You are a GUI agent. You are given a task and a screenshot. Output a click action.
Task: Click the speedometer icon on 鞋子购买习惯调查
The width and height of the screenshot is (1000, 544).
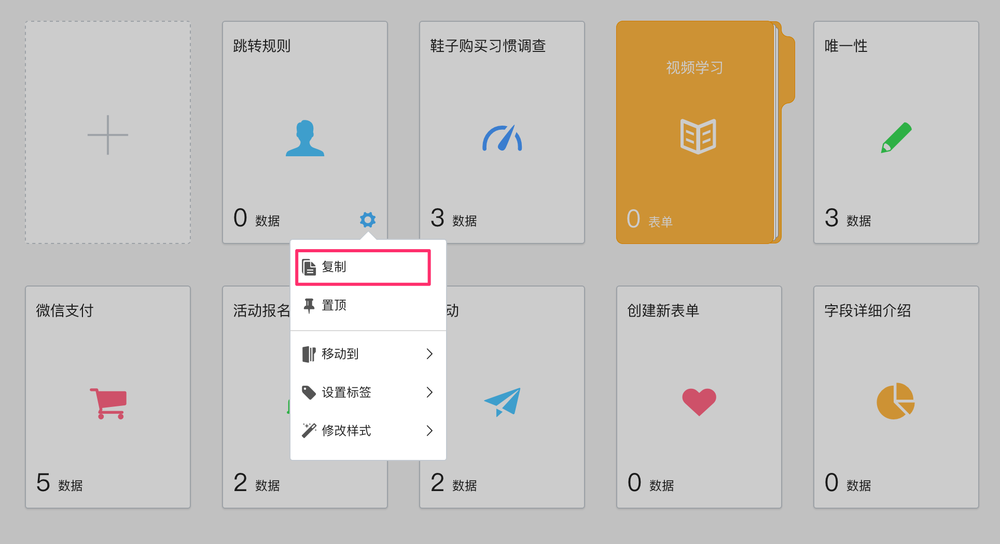pos(502,138)
